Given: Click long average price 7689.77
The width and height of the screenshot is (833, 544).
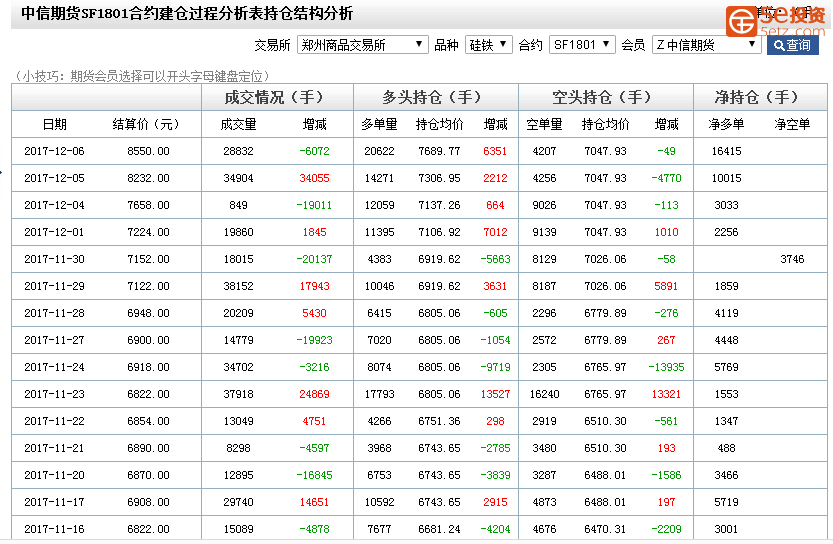Looking at the screenshot, I should click(x=439, y=151).
